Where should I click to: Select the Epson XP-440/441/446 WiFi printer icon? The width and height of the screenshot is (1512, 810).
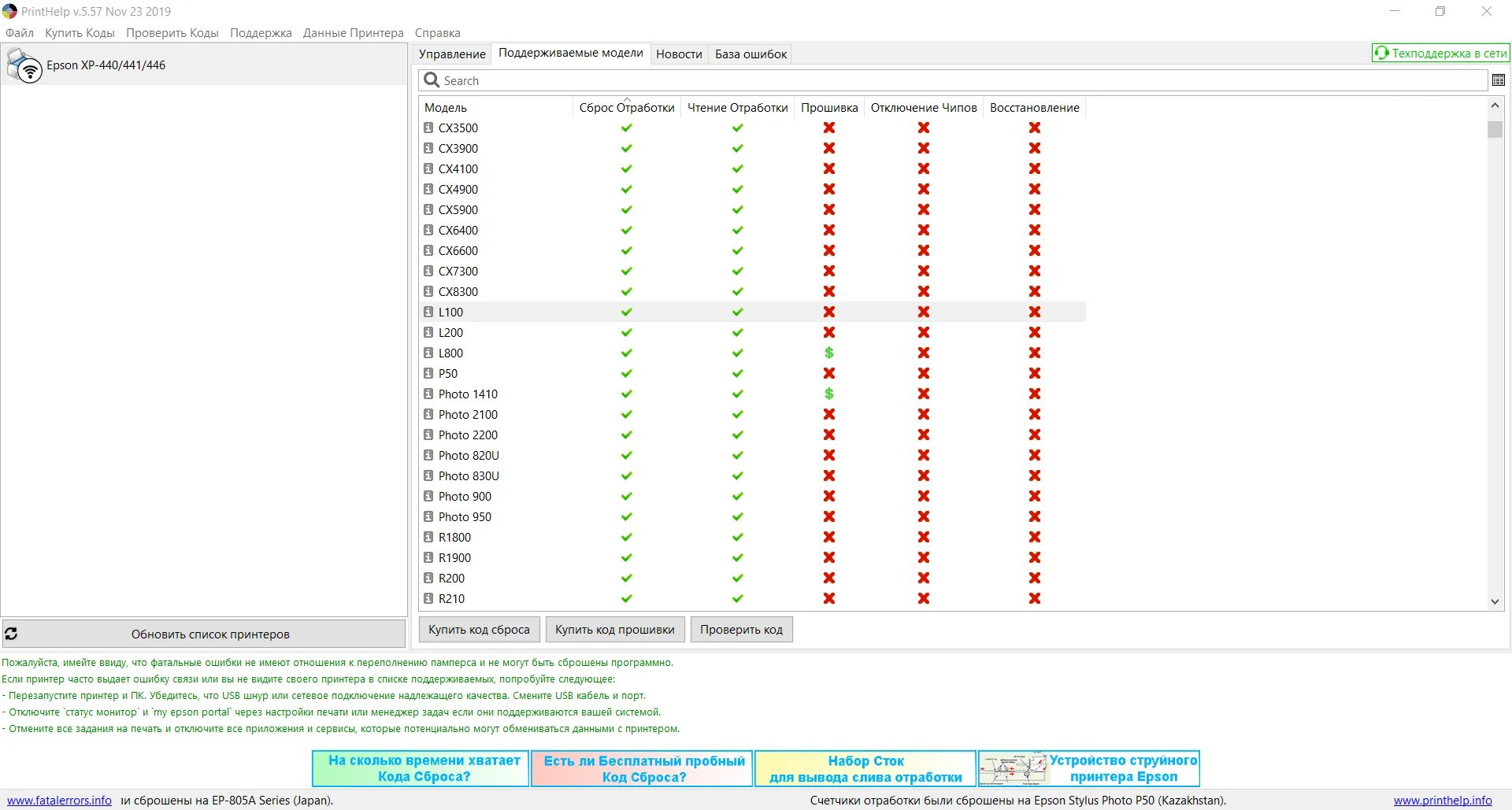[x=24, y=65]
